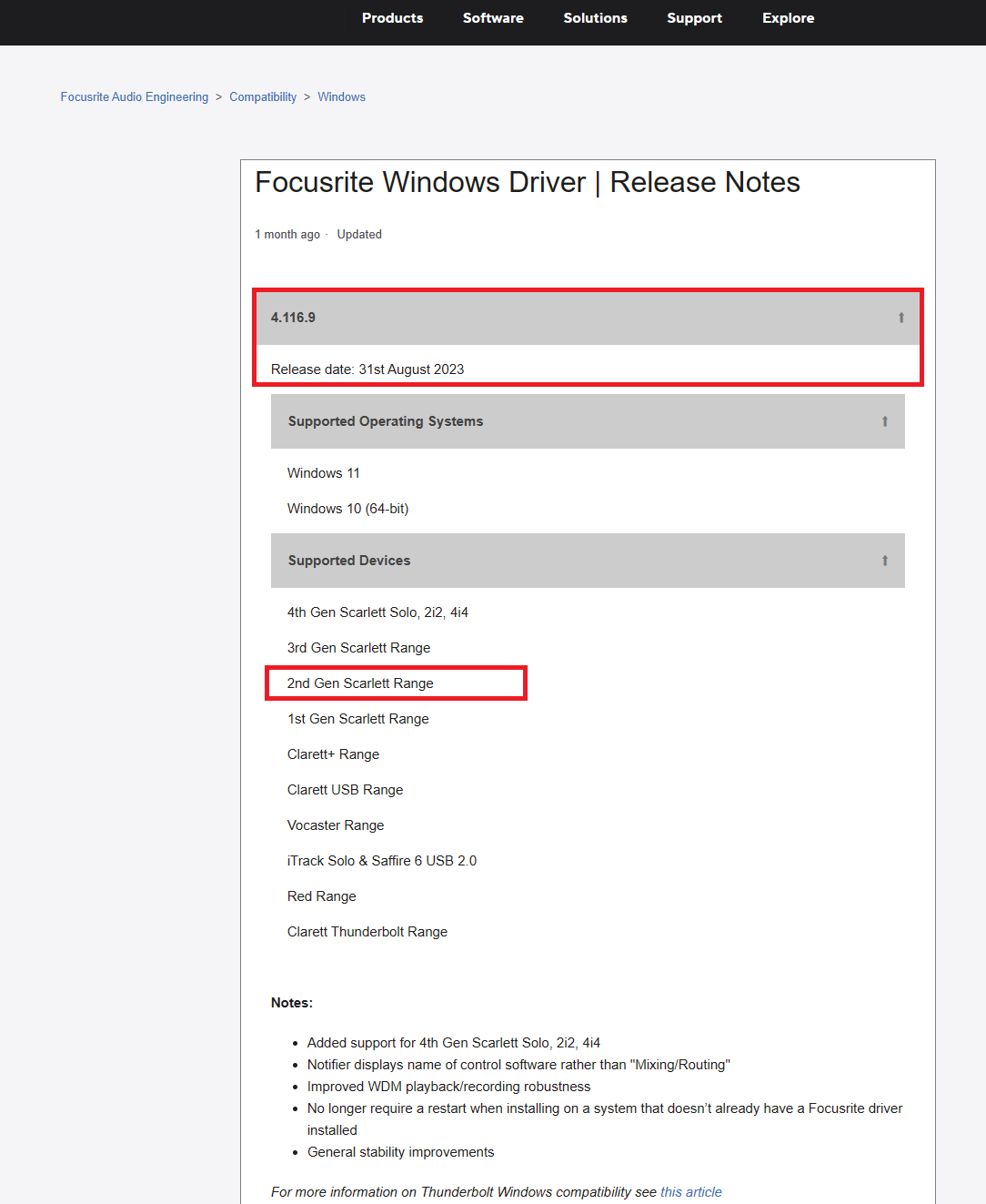
Task: Click 'General stability improvements' note
Action: coord(401,1152)
